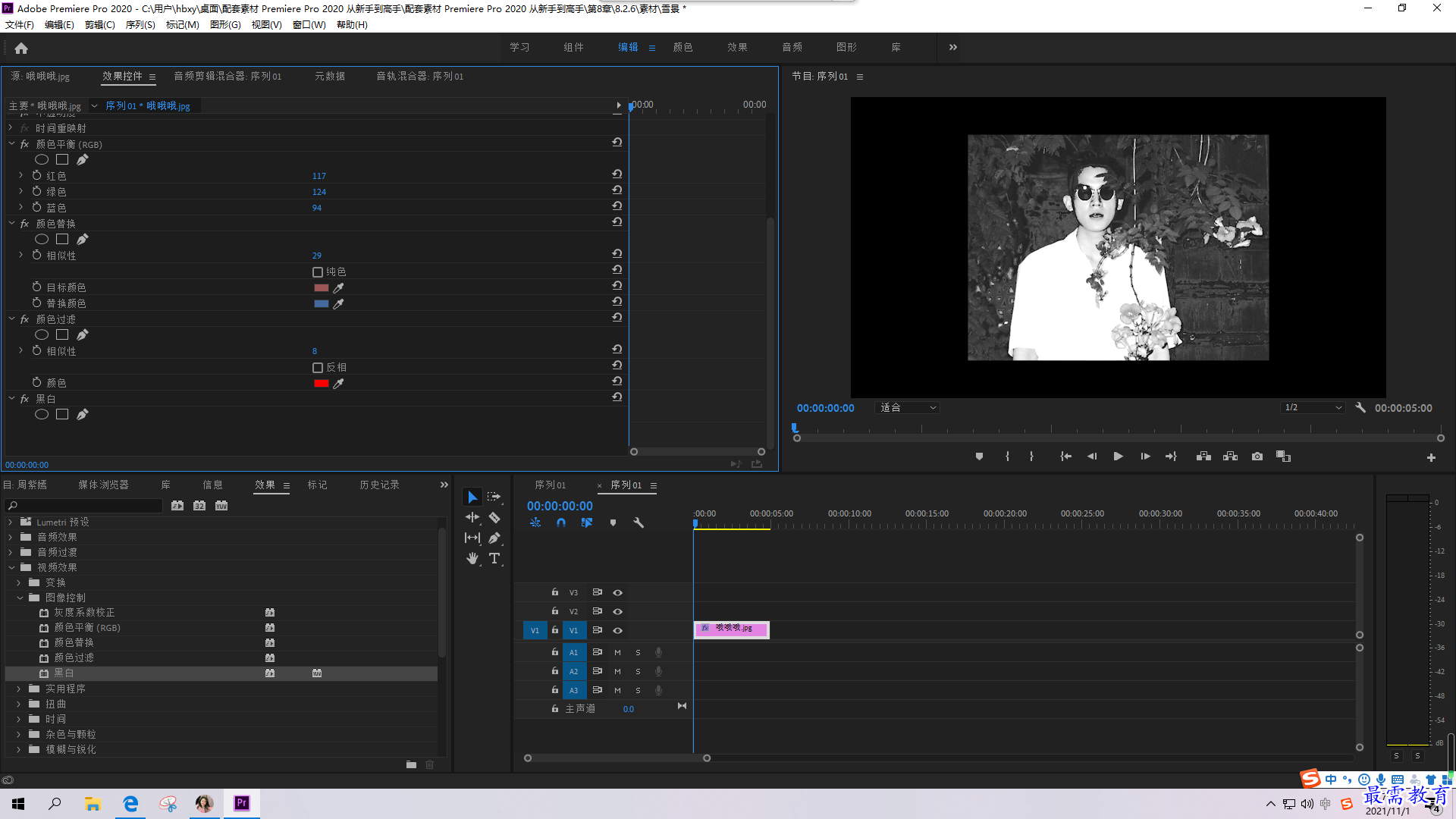1456x819 pixels.
Task: Collapse the 颜色过滤 effect
Action: [x=11, y=318]
